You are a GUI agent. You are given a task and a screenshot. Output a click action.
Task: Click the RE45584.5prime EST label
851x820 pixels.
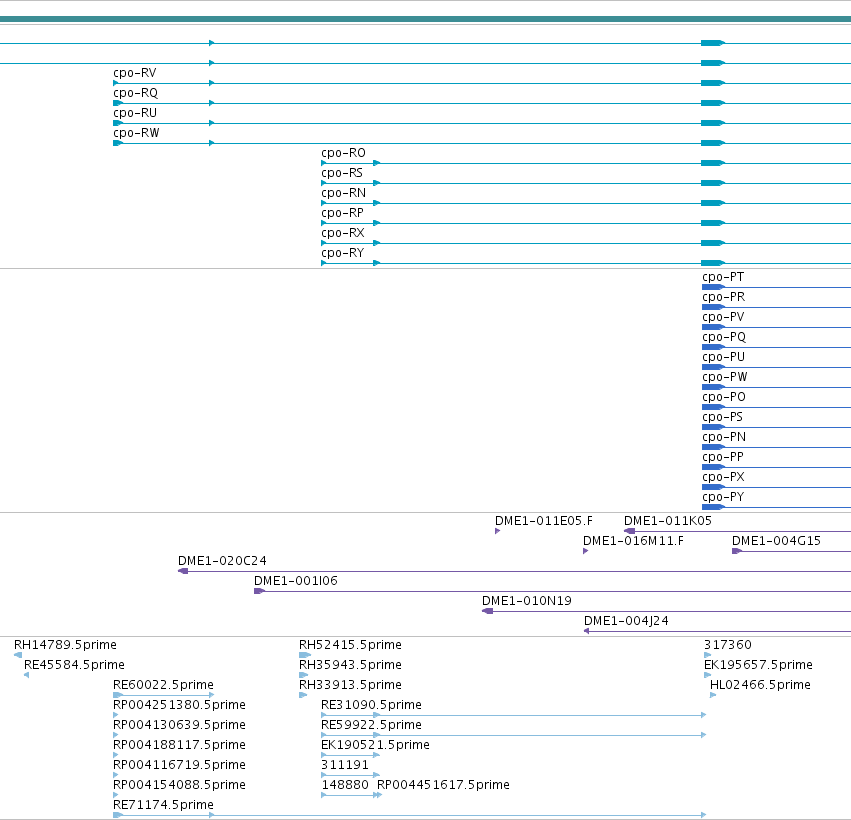(x=74, y=665)
